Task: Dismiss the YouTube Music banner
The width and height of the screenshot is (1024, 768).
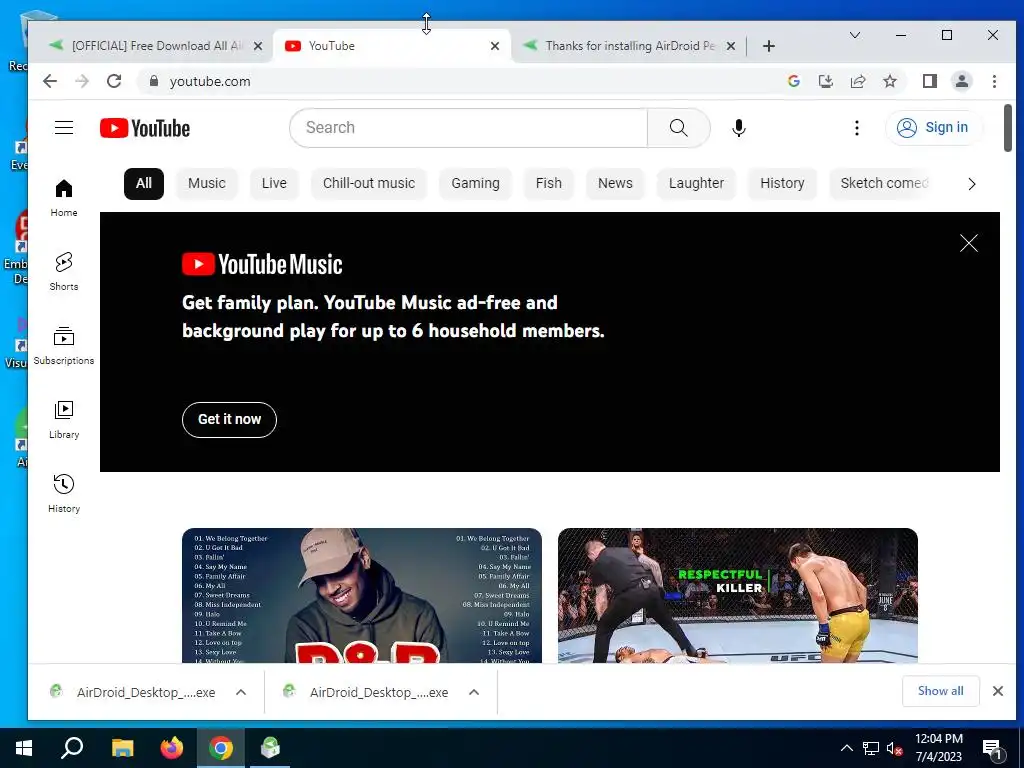Action: pyautogui.click(x=969, y=243)
